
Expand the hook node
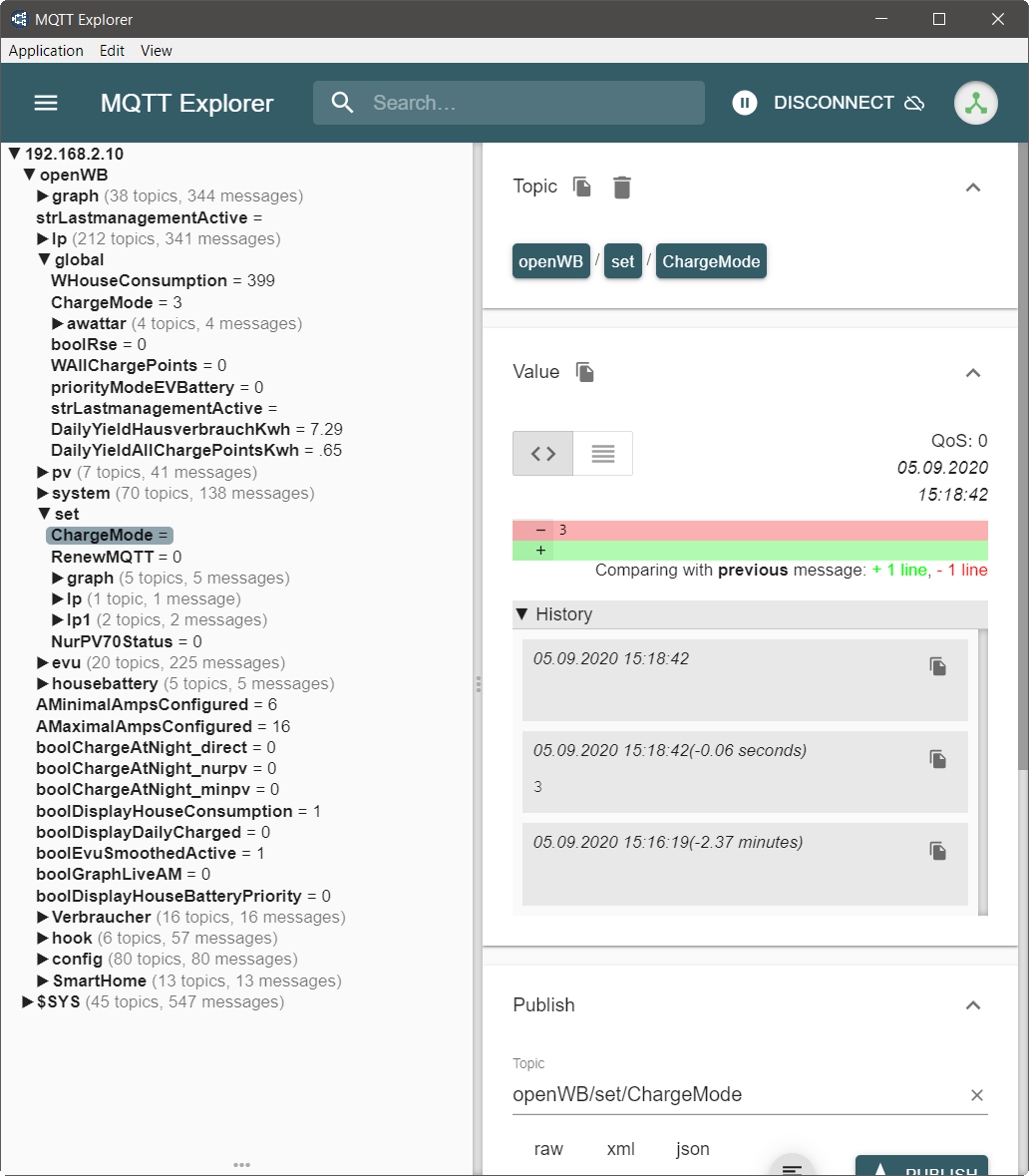coord(43,938)
